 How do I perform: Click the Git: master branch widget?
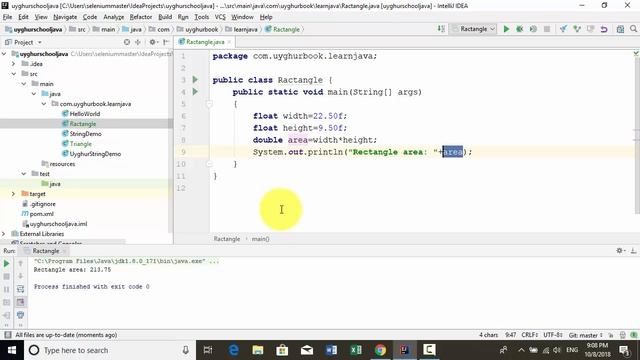[x=585, y=335]
